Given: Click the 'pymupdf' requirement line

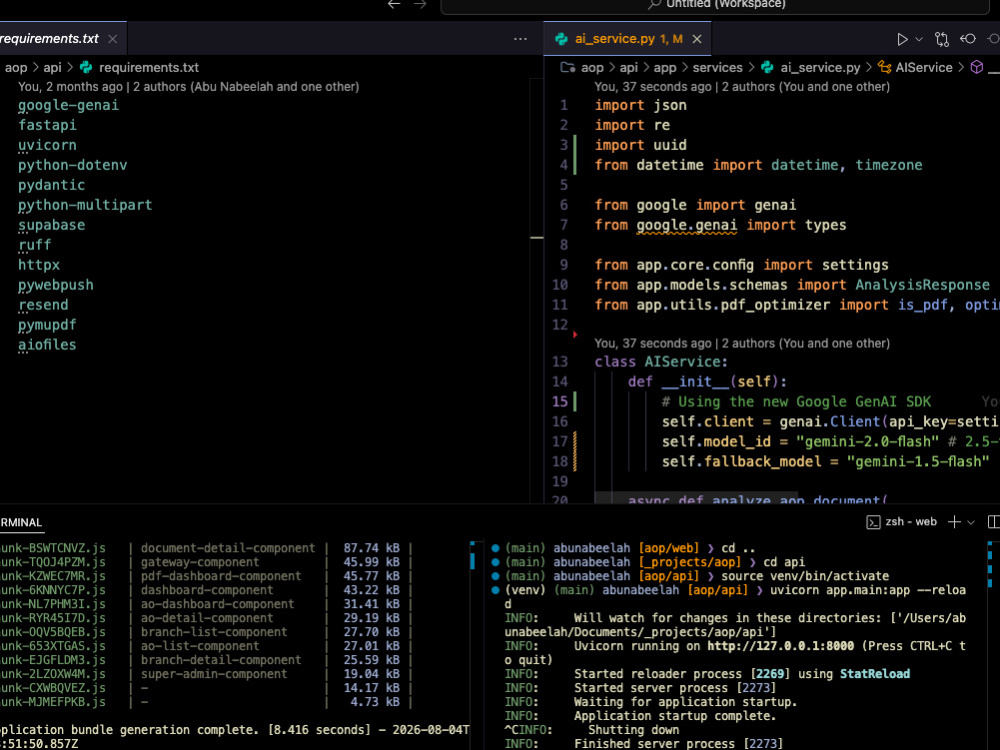Looking at the screenshot, I should 47,325.
